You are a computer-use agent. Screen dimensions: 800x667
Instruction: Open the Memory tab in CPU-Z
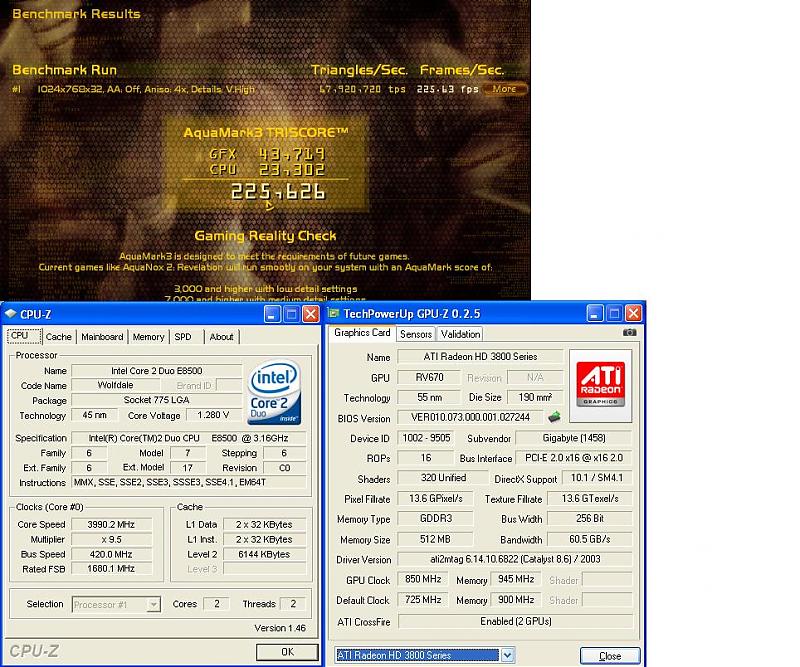click(148, 337)
